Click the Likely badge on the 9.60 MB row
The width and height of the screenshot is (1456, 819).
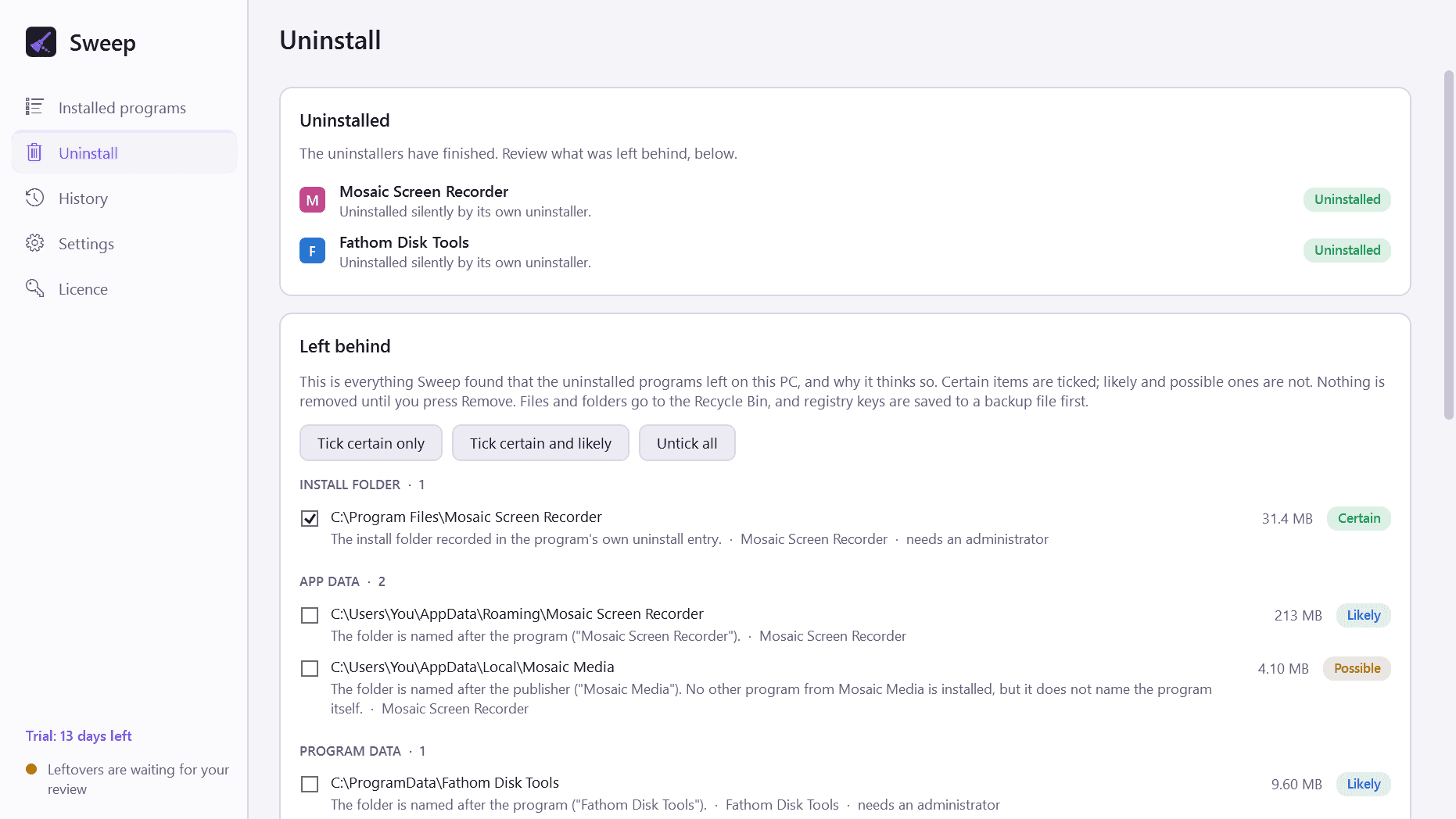click(1363, 784)
